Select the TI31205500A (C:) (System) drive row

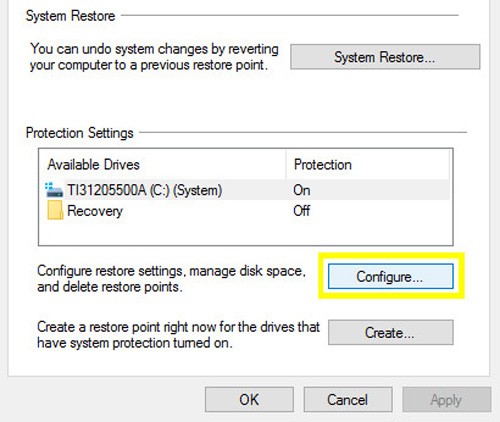click(x=247, y=190)
